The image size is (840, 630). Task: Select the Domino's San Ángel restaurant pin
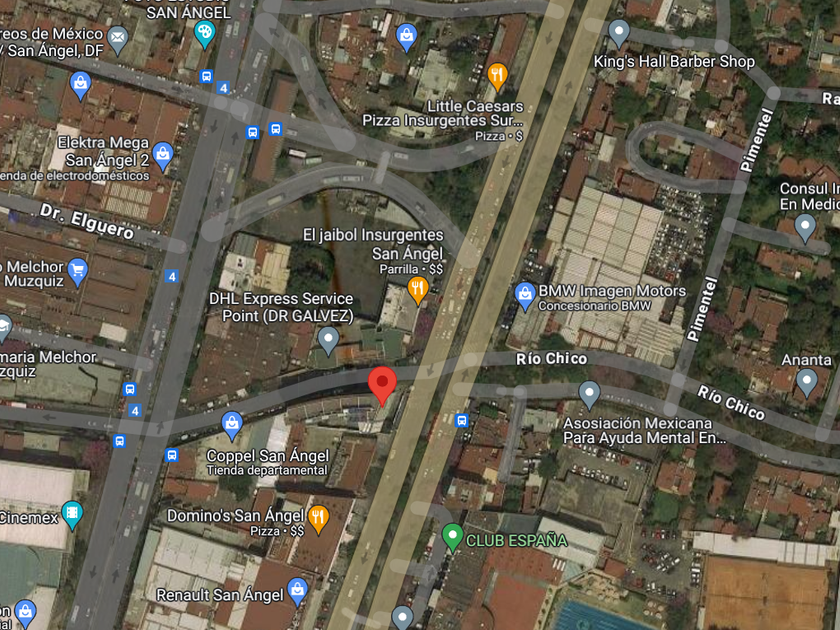[318, 519]
